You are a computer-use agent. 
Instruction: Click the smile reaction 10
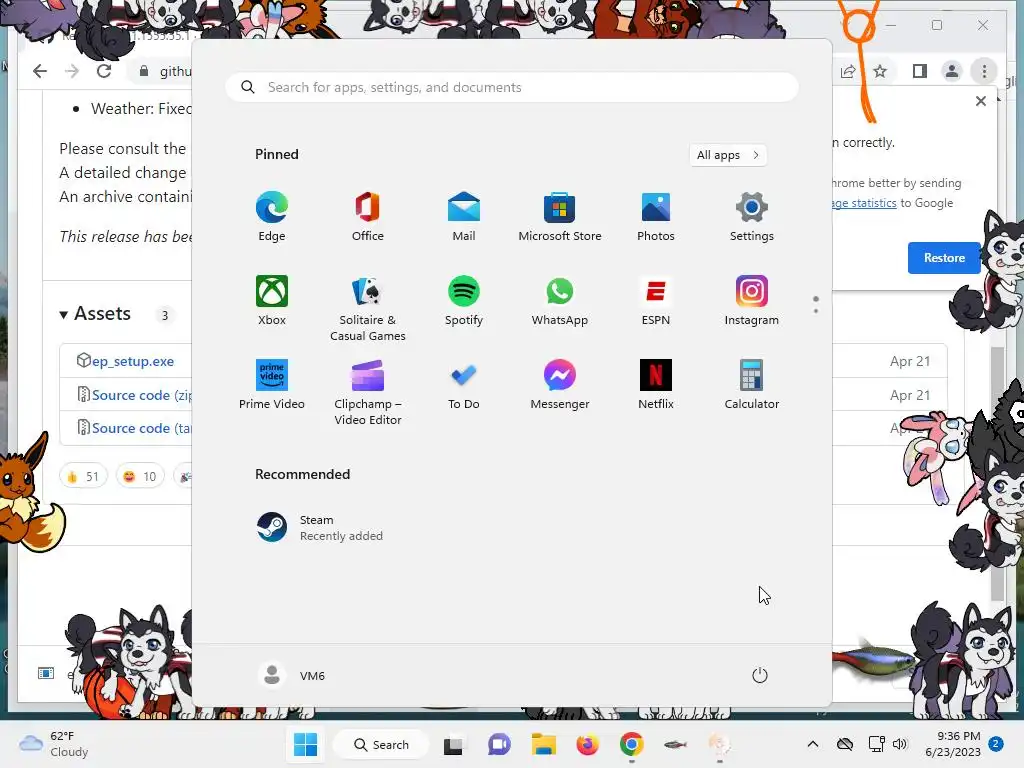pos(140,477)
